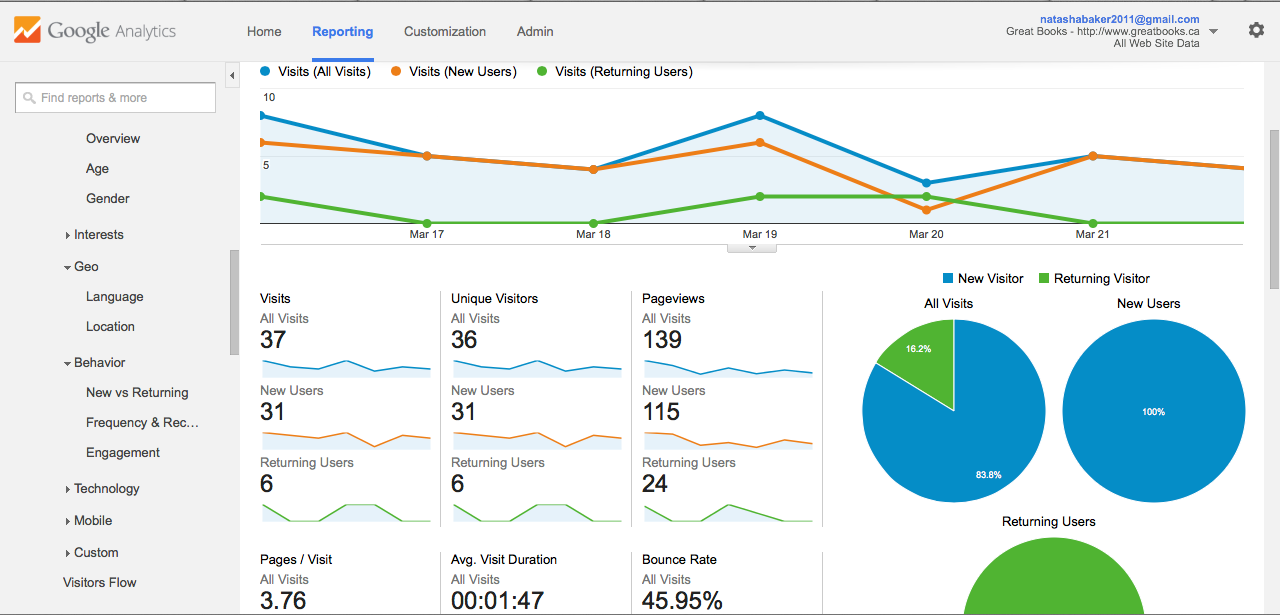Click Pageviews New Users value 115
Screen dimensions: 1280x615
pyautogui.click(x=661, y=412)
